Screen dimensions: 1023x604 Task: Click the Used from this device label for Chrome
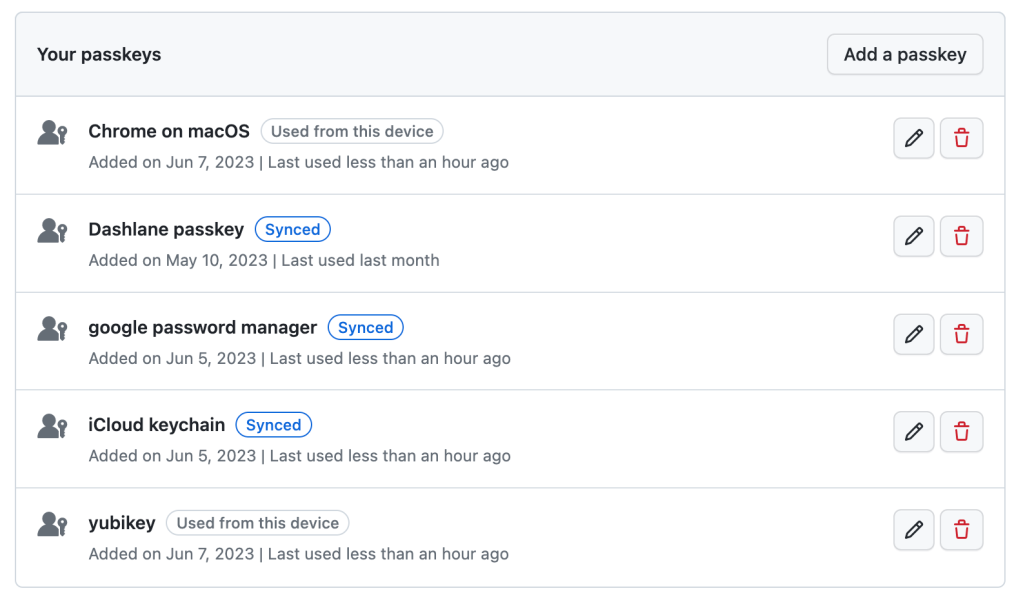coord(352,131)
